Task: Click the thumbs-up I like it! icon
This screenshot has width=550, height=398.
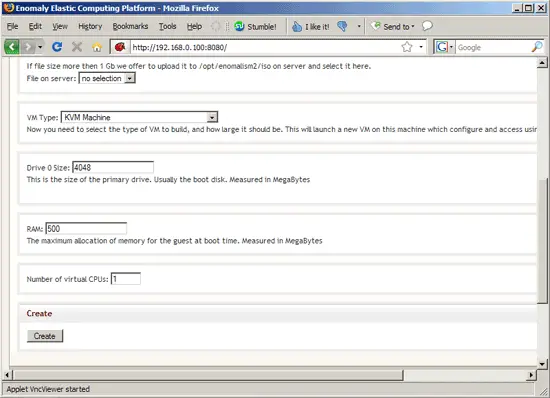Action: [x=297, y=26]
